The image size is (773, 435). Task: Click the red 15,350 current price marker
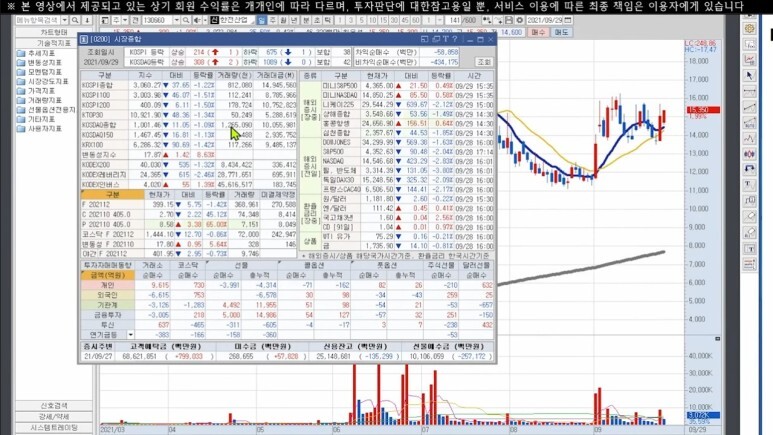[x=703, y=109]
